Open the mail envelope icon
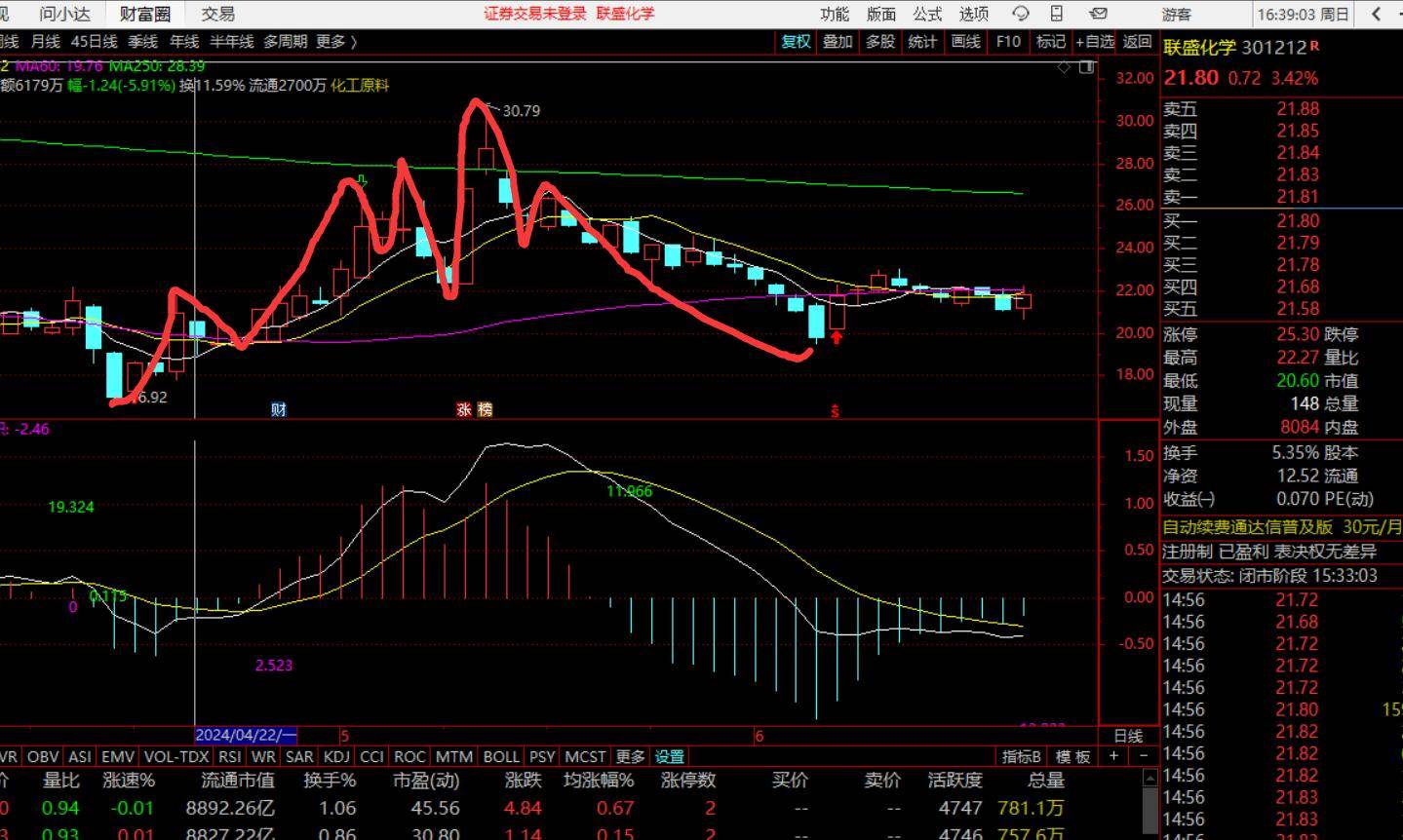This screenshot has width=1403, height=840. coord(1098,14)
